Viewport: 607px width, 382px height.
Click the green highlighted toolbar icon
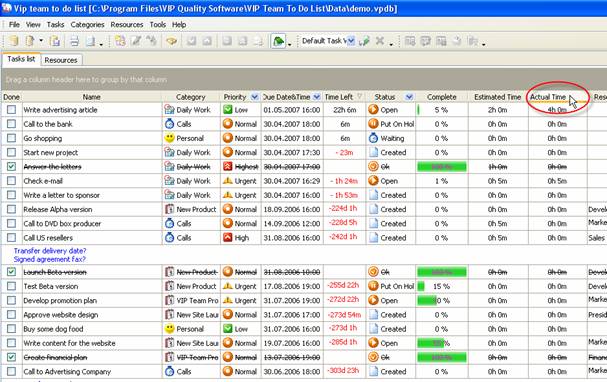tap(278, 41)
